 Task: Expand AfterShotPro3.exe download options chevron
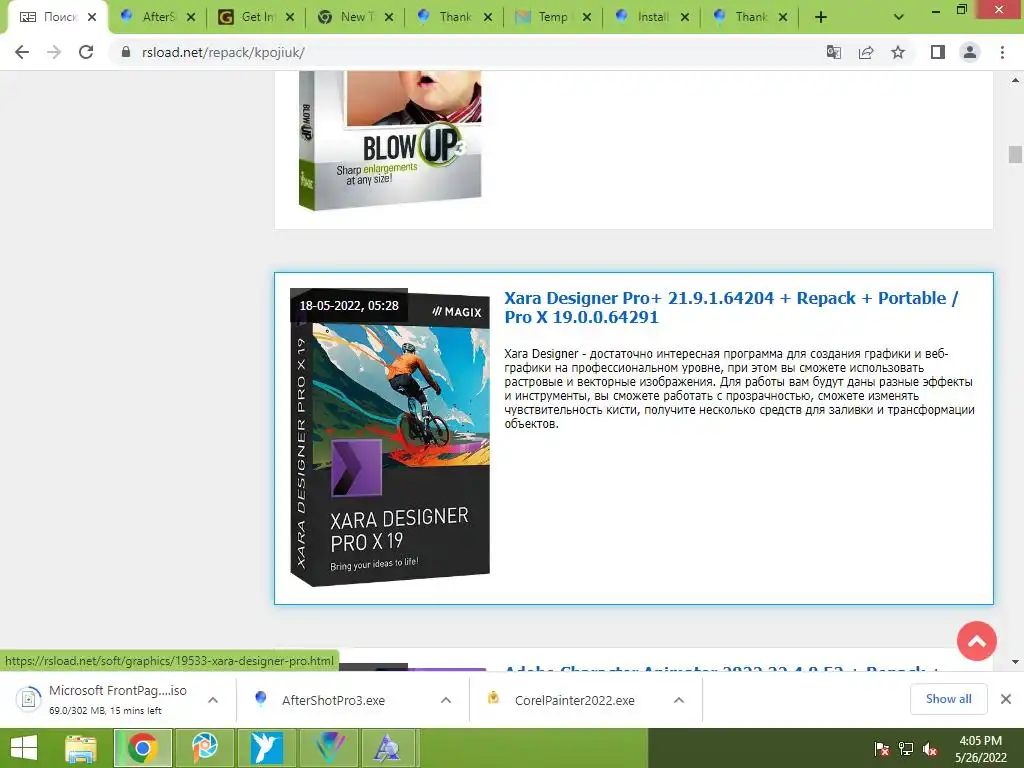[446, 699]
